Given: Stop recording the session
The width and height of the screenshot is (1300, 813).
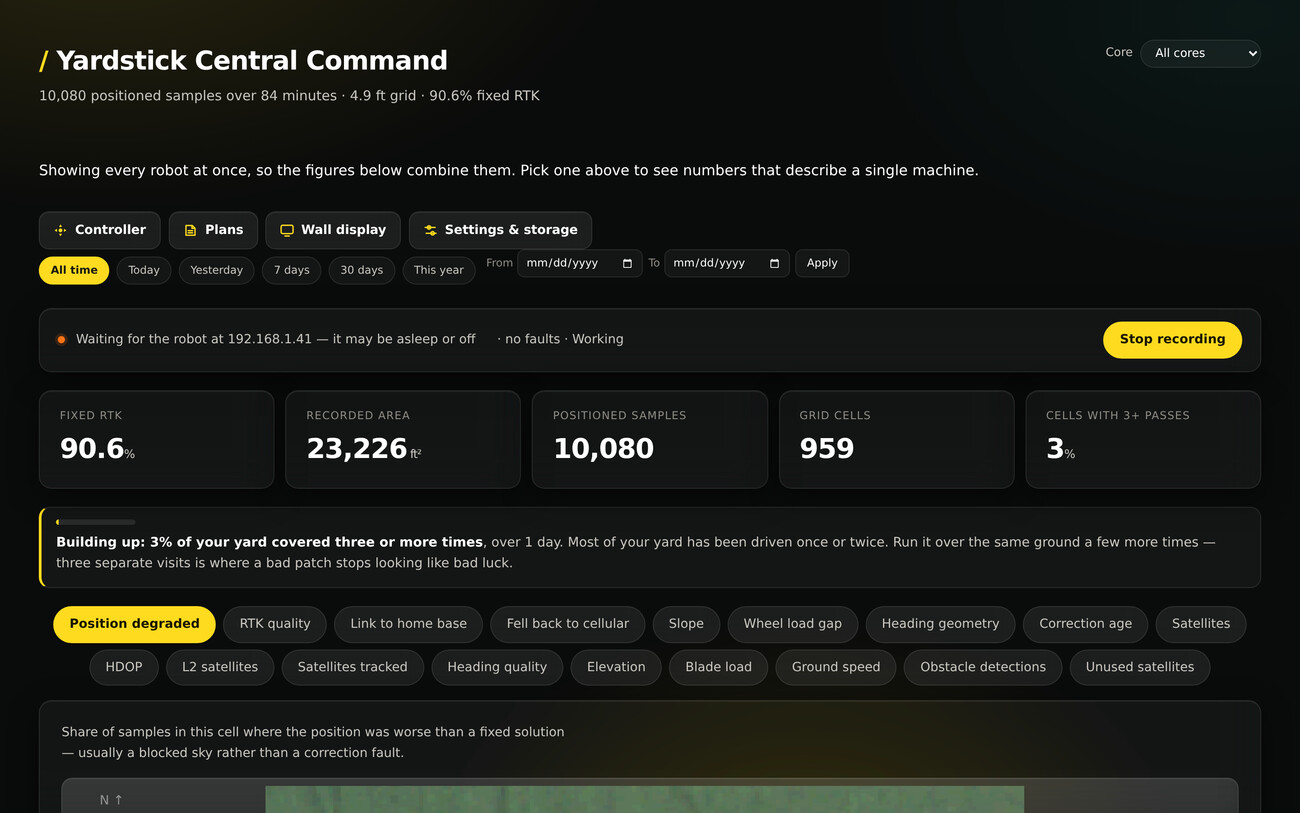Looking at the screenshot, I should click(x=1172, y=340).
